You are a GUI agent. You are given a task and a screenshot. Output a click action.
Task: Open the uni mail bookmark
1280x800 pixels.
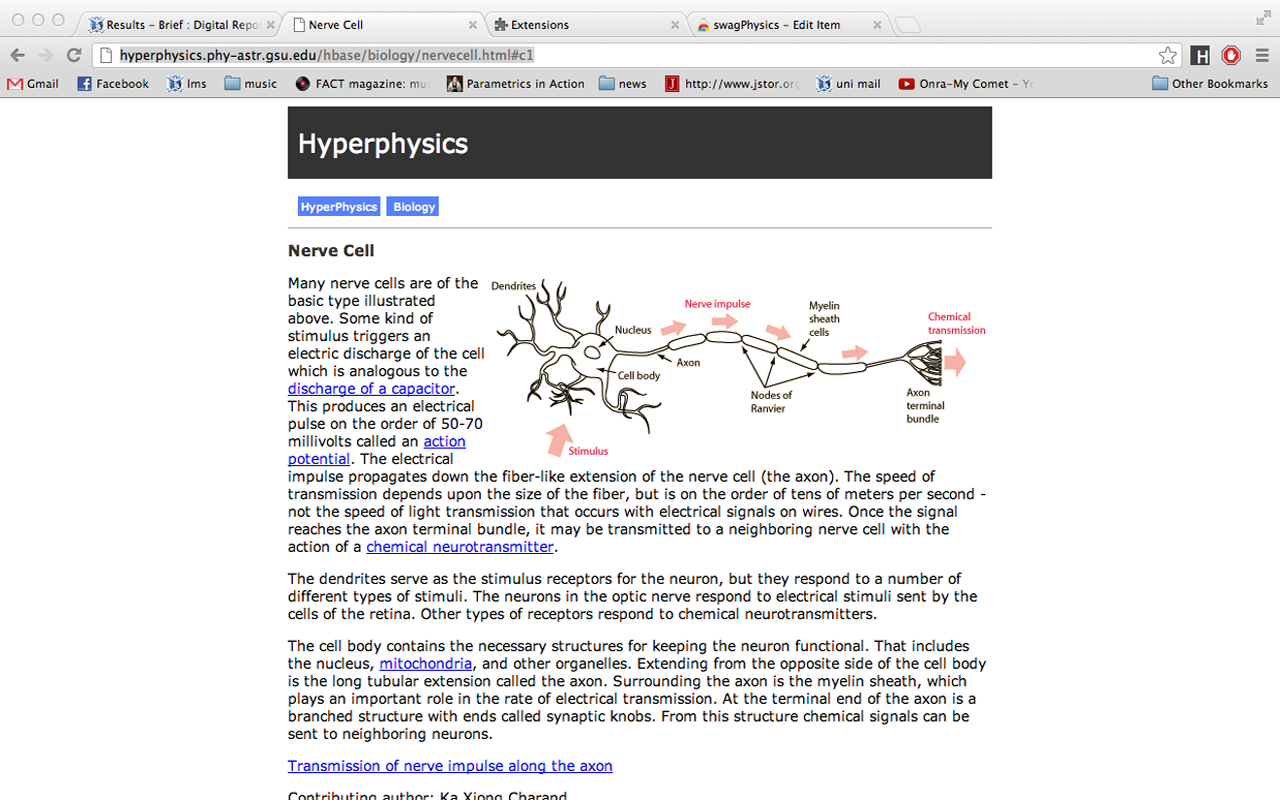(848, 84)
